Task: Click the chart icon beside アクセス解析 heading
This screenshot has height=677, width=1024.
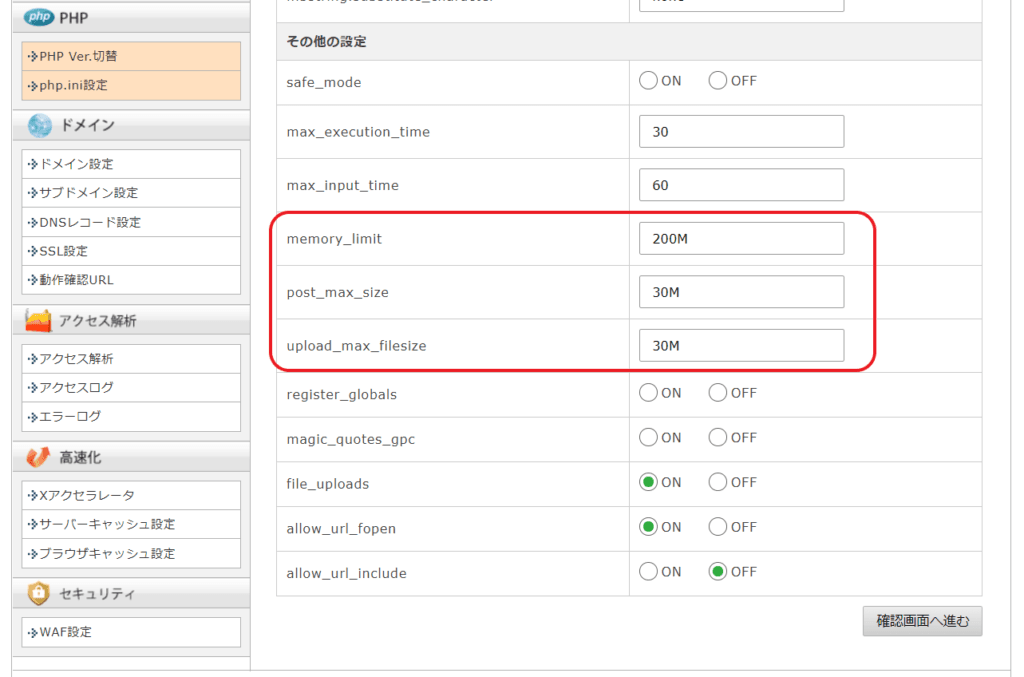Action: (x=39, y=321)
